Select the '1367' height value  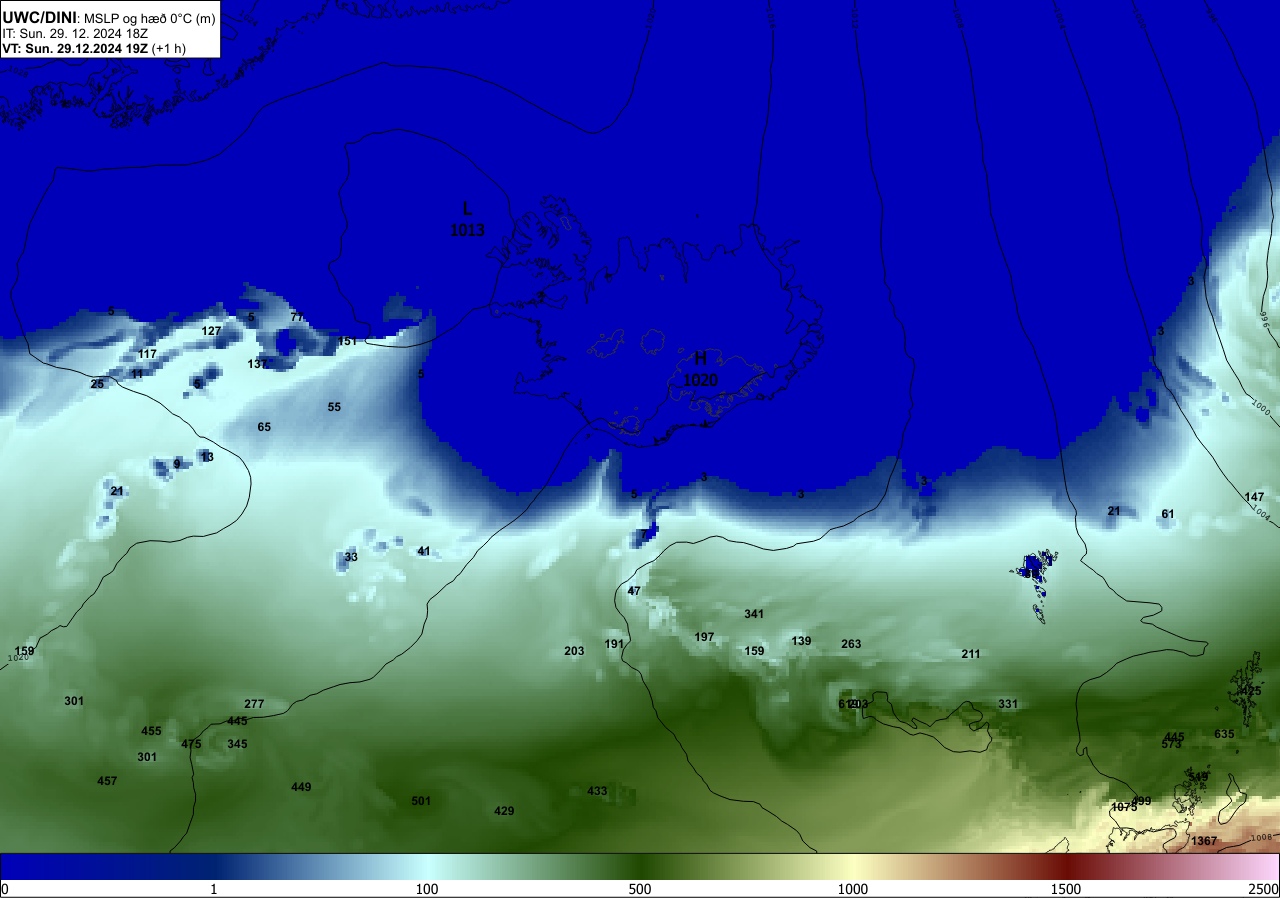pos(1204,841)
